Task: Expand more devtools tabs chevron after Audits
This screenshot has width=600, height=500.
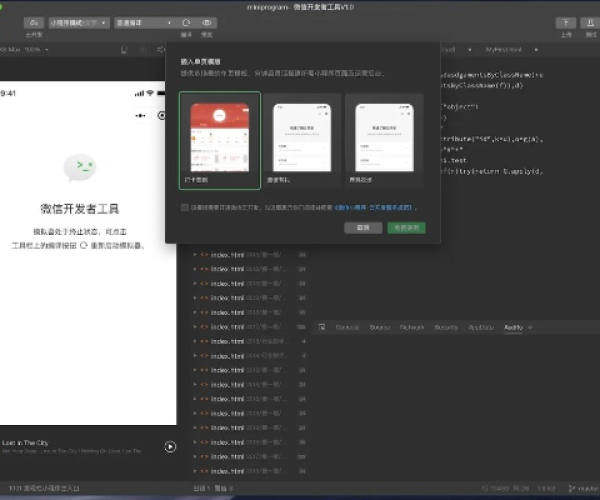Action: [x=530, y=327]
